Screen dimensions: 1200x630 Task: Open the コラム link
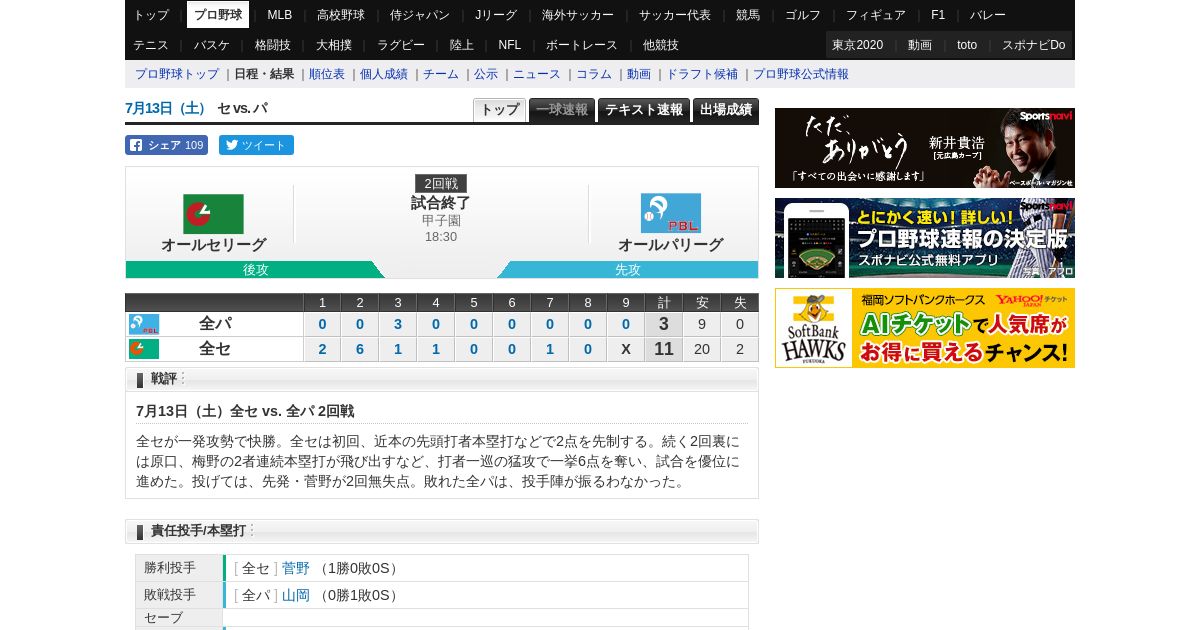(x=594, y=74)
